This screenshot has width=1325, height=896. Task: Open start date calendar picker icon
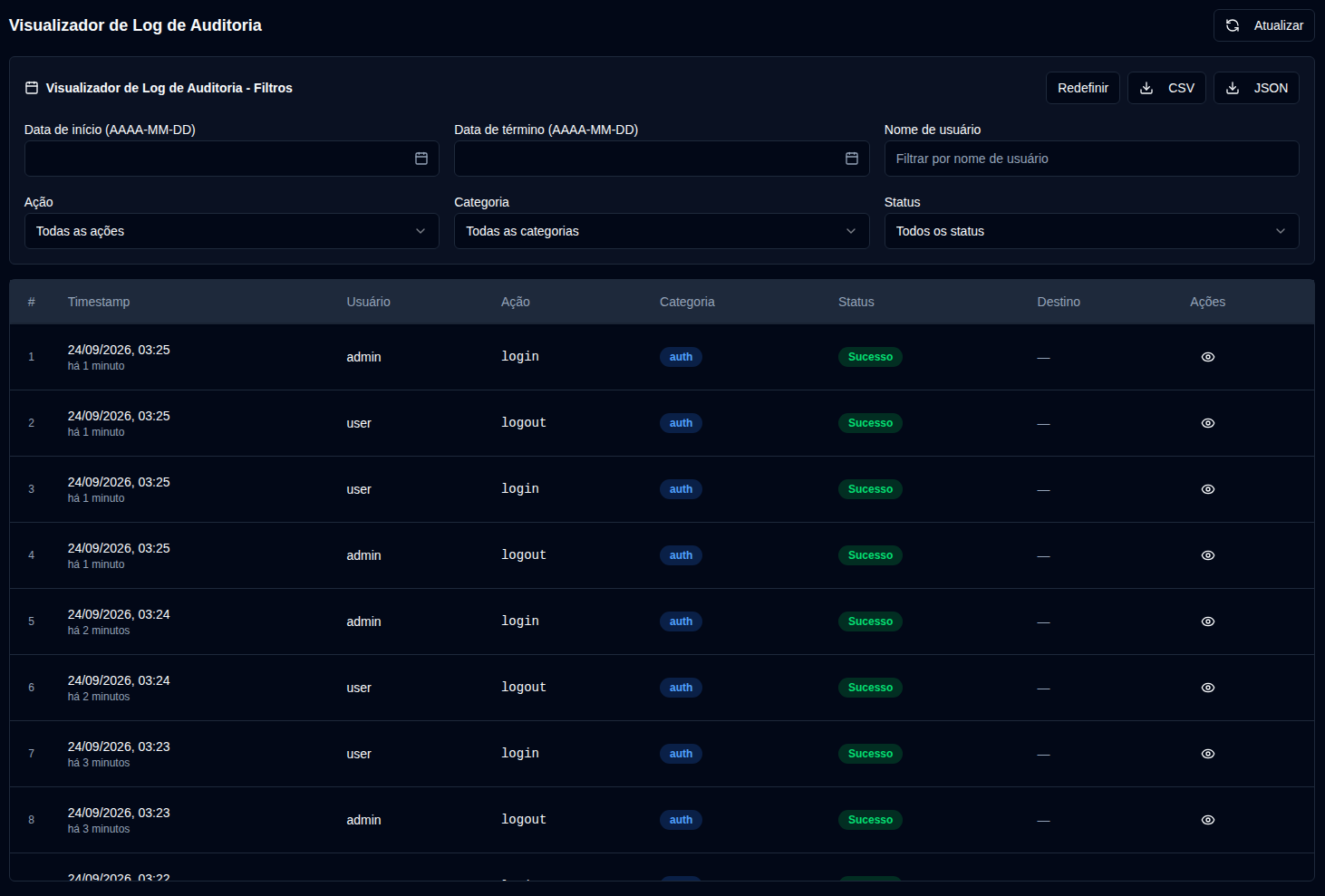pos(421,159)
